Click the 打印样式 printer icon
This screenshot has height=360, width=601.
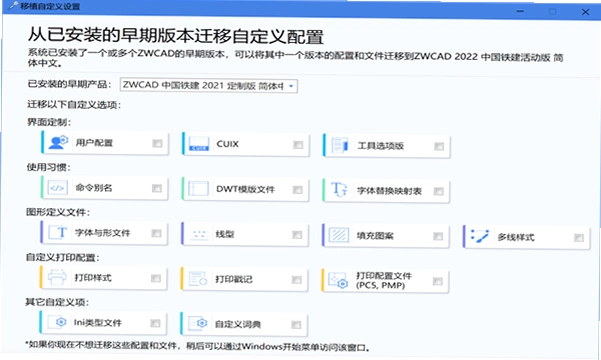click(57, 278)
